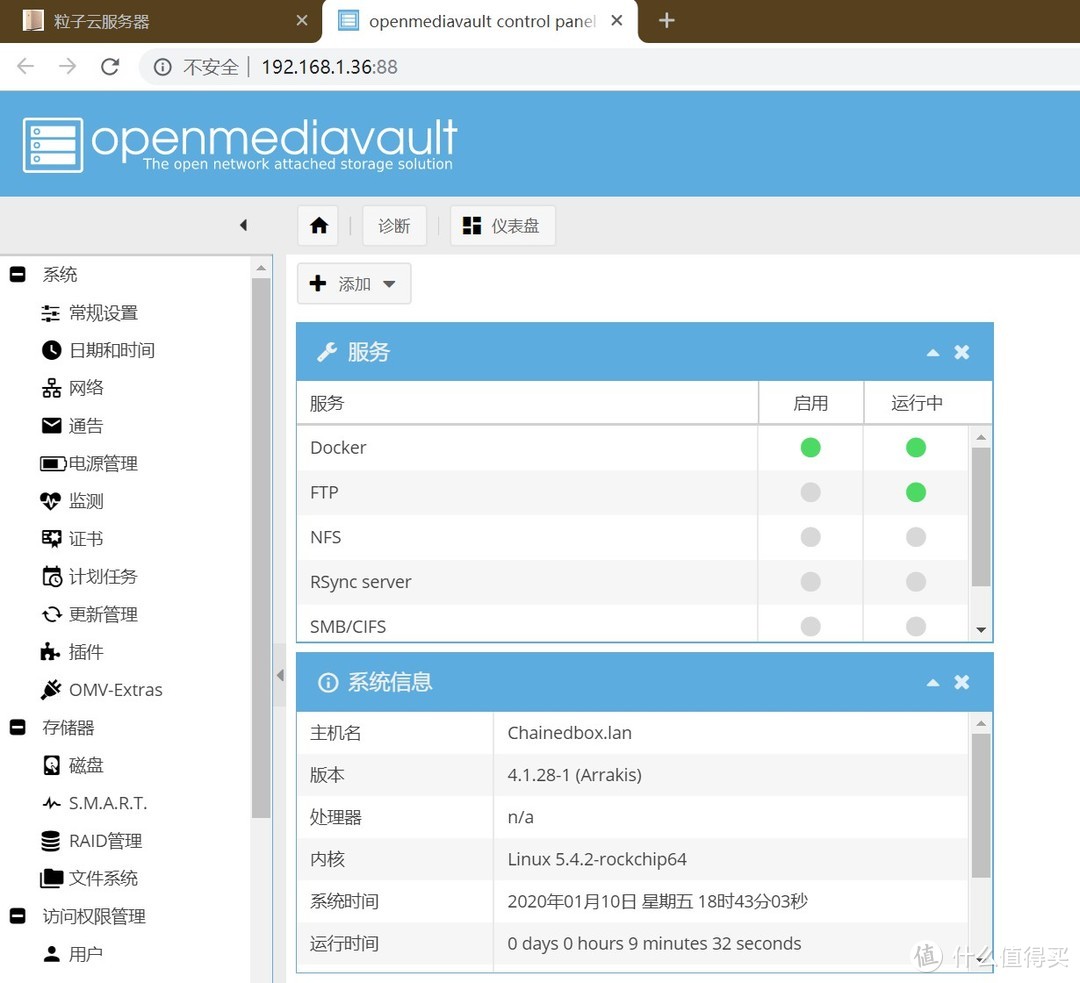The image size is (1080, 983).
Task: Open 更新管理 refresh icon
Action: point(52,614)
